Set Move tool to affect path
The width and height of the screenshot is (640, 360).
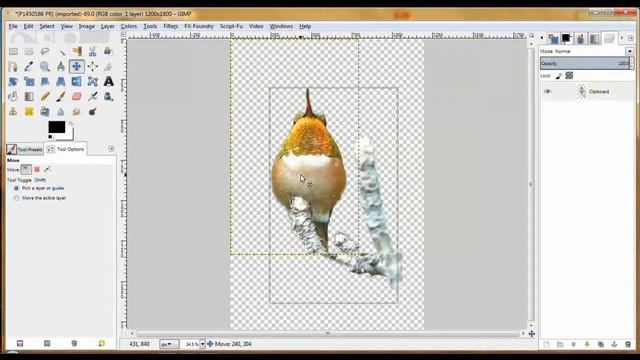click(47, 169)
